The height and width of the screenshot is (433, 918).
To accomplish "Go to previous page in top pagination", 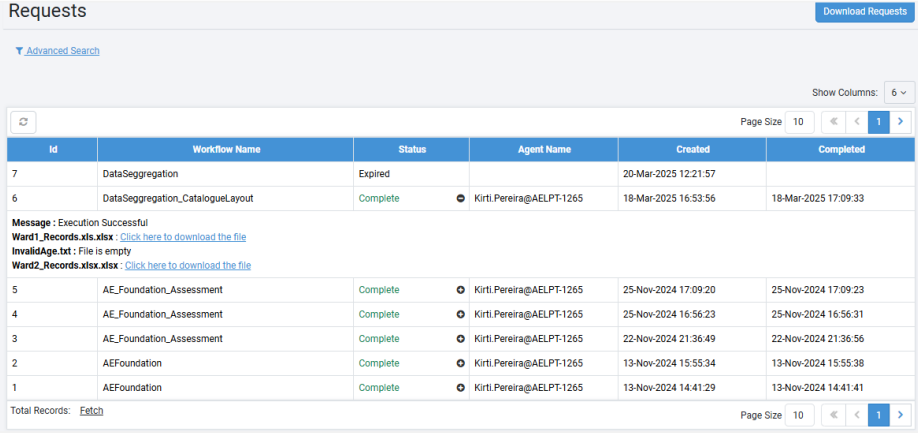I will 857,122.
